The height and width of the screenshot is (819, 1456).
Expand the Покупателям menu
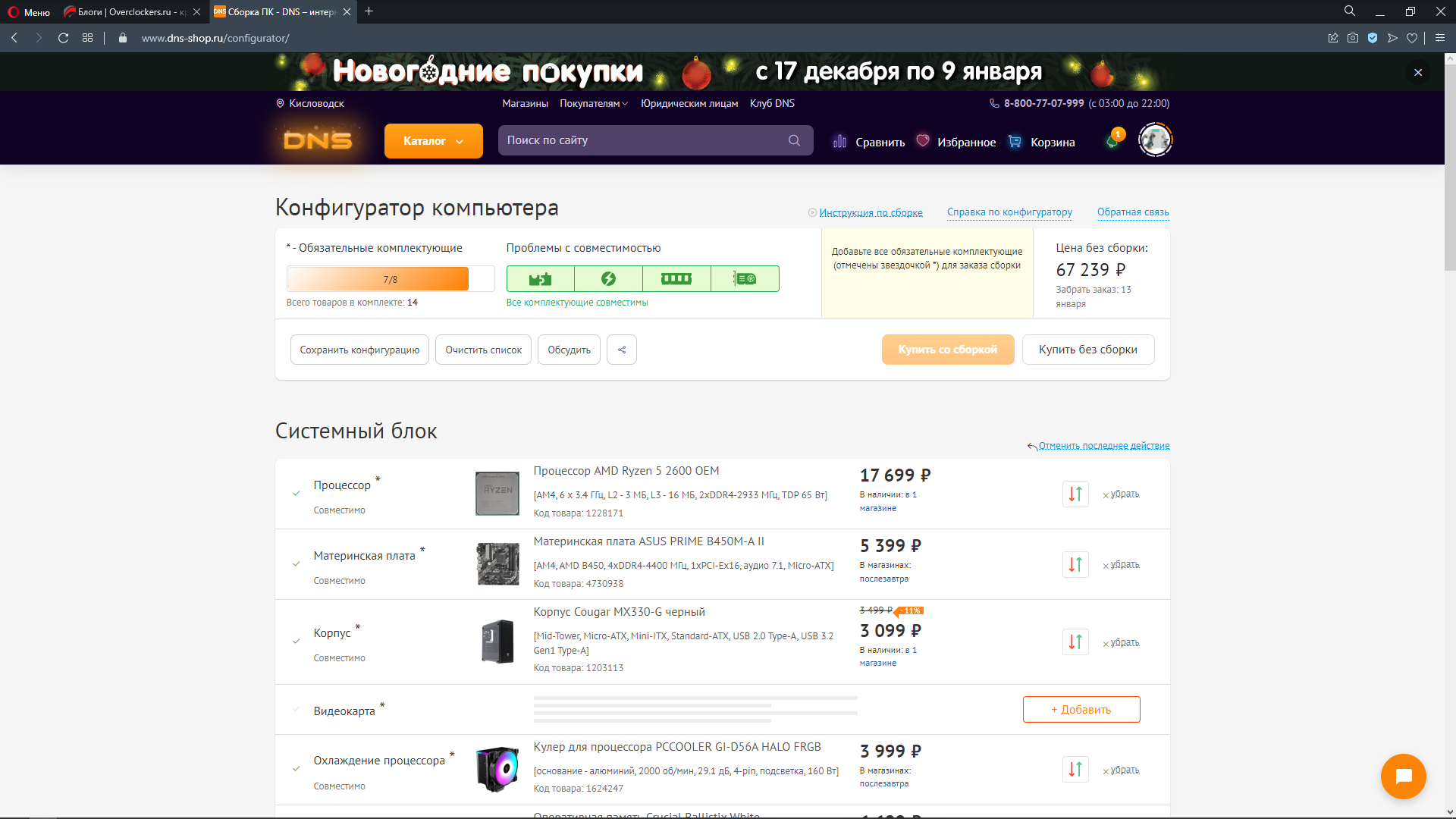594,104
